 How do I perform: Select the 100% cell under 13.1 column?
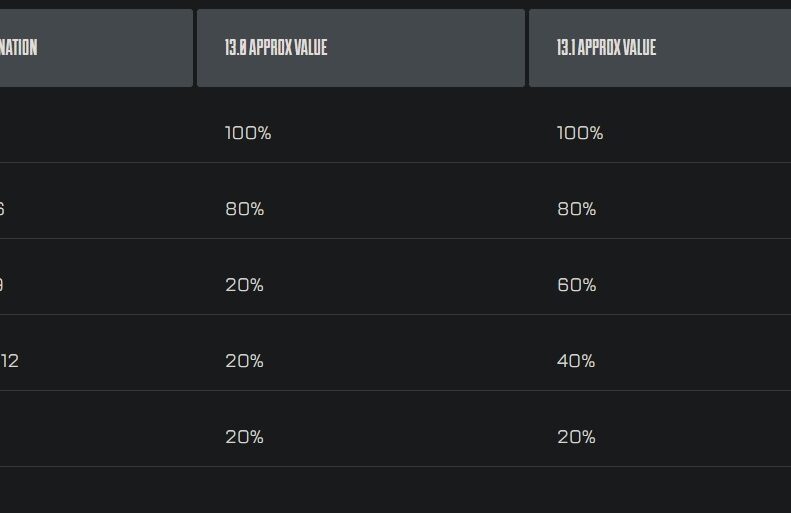click(580, 133)
